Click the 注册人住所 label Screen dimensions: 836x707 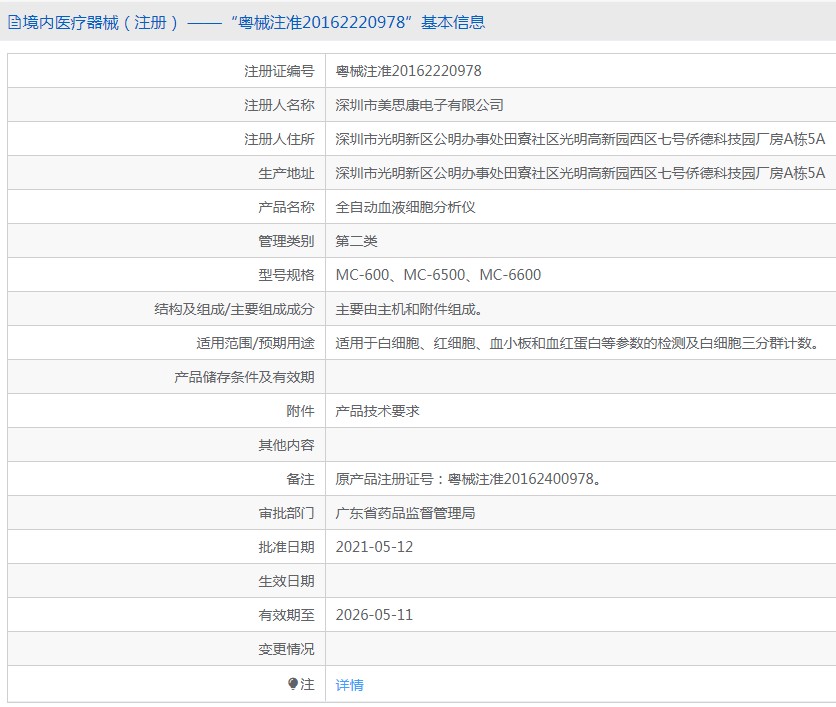[x=279, y=139]
